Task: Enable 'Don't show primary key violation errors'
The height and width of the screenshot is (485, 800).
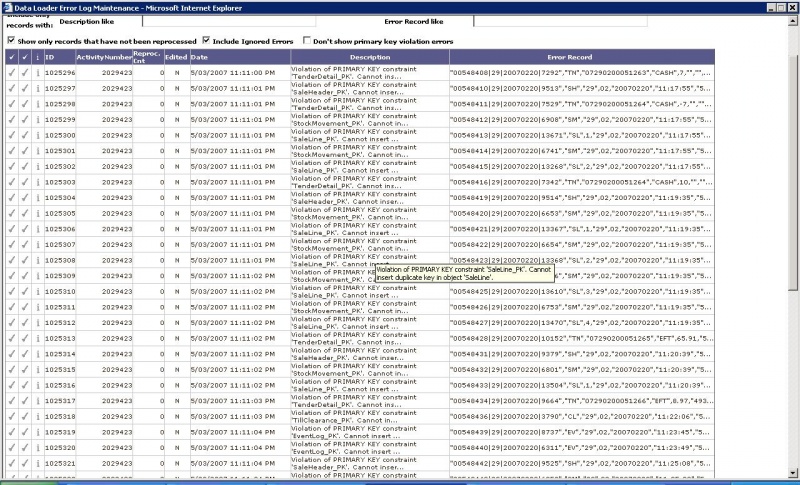Action: pos(307,40)
